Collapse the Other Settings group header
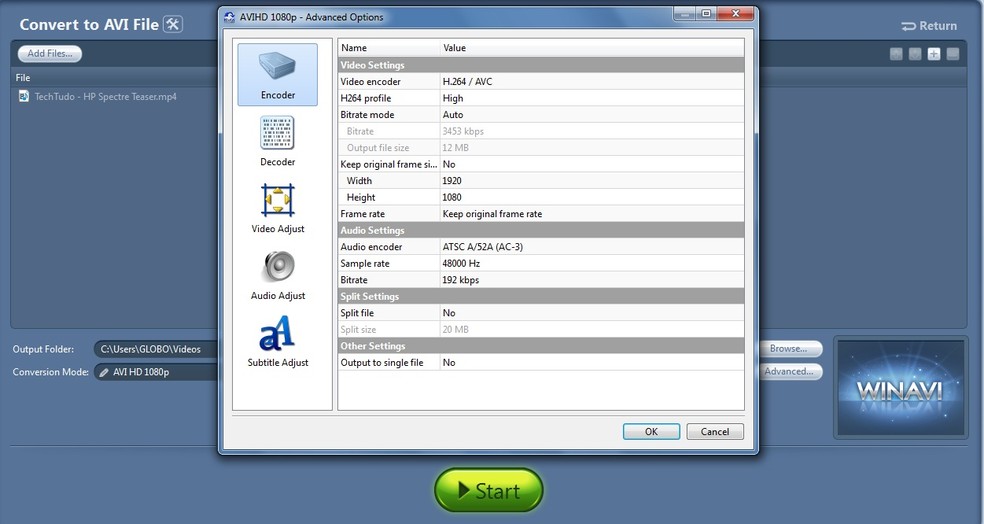Image resolution: width=984 pixels, height=524 pixels. (541, 346)
